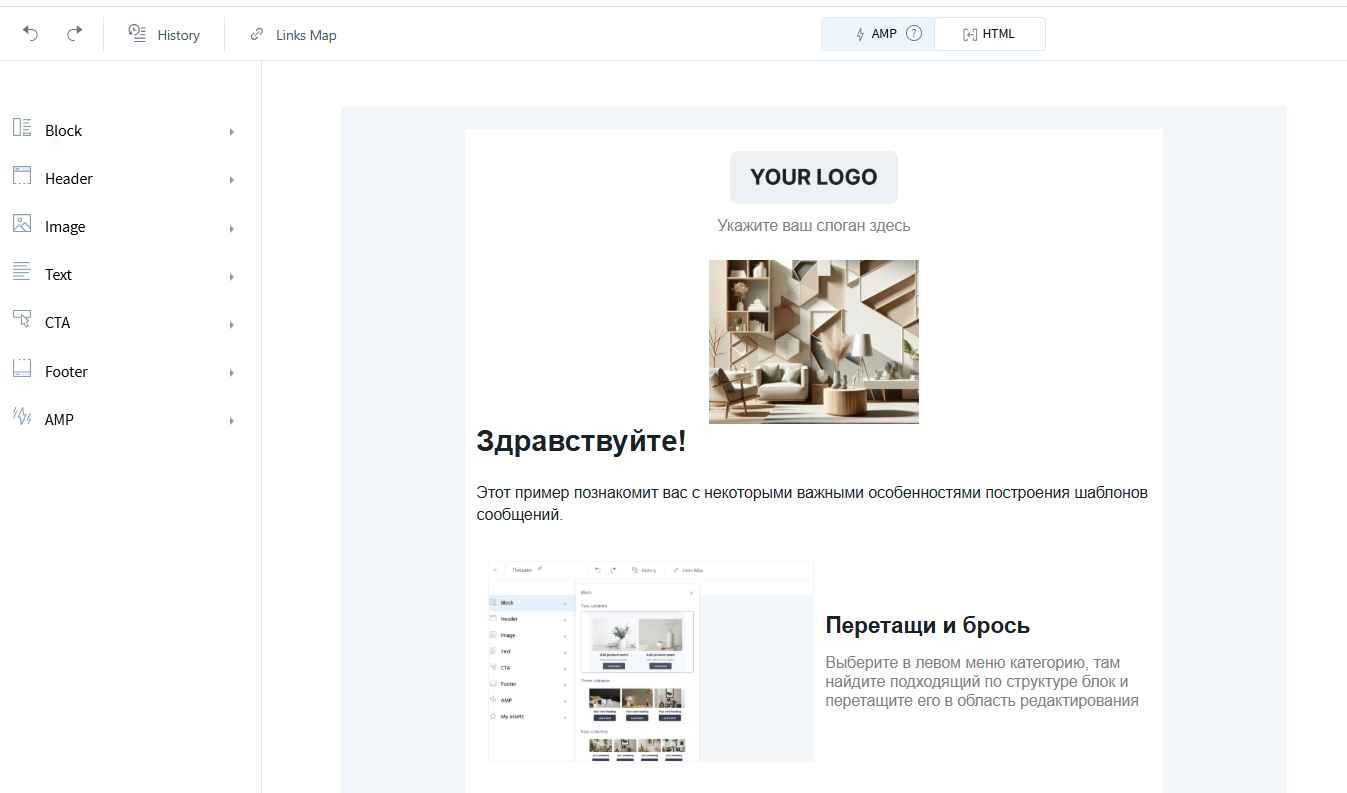Select the interior design image
Image resolution: width=1347 pixels, height=793 pixels.
coord(813,341)
